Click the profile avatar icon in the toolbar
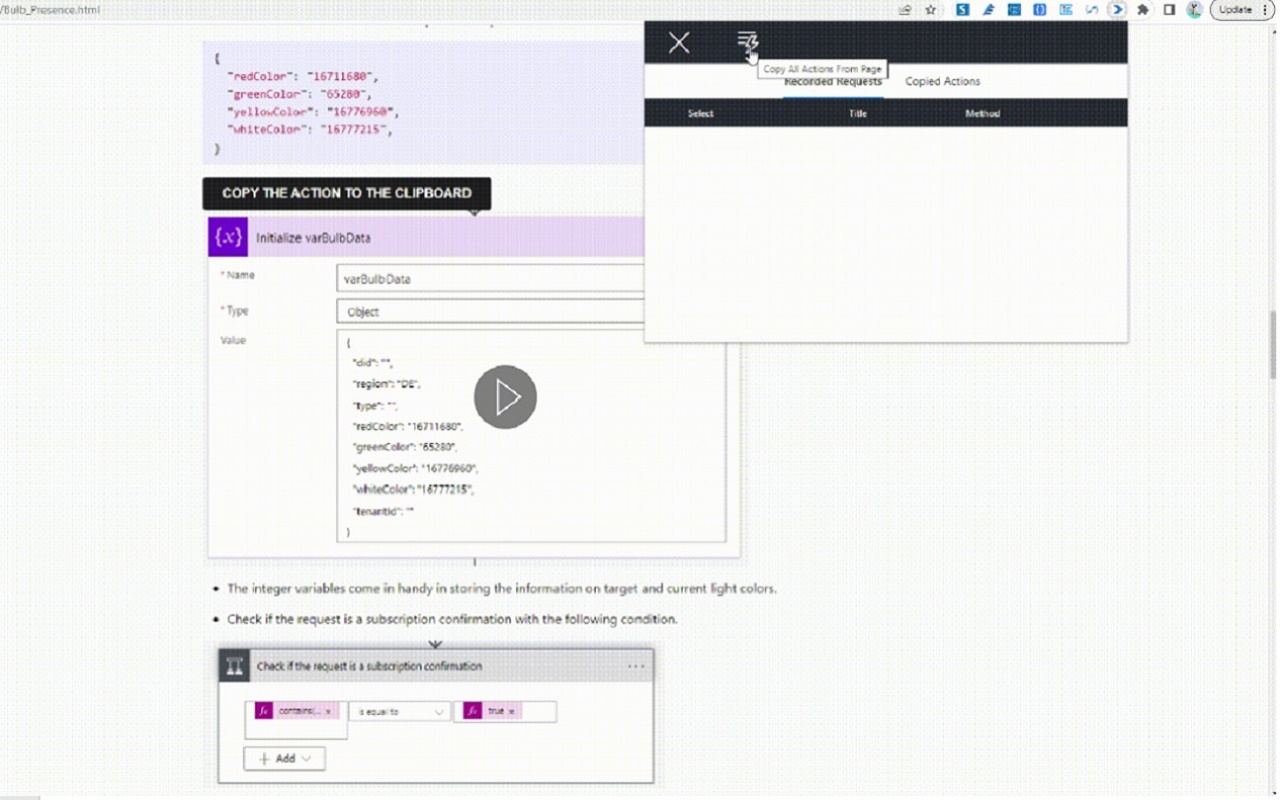Image resolution: width=1280 pixels, height=800 pixels. [1194, 10]
